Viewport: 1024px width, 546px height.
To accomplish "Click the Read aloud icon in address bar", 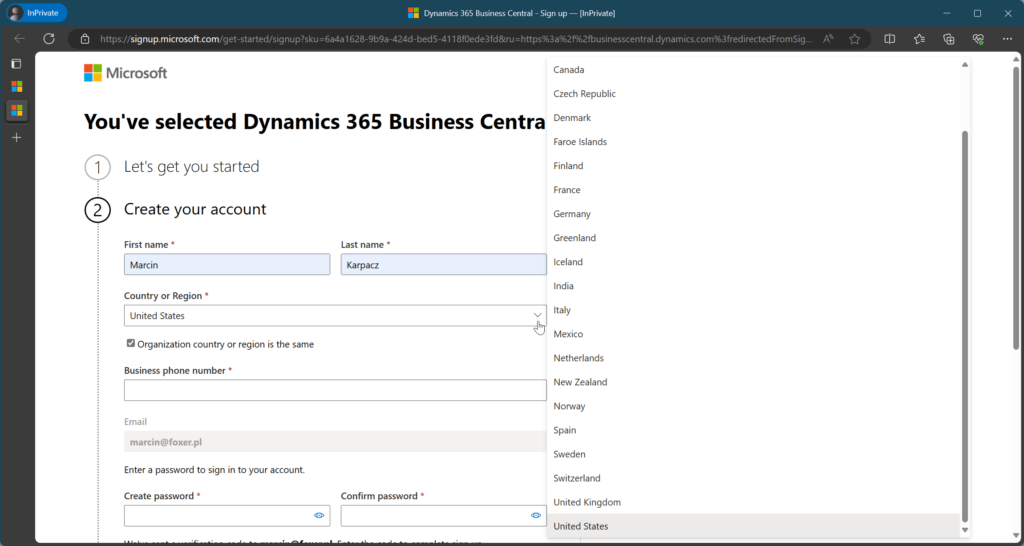I will coord(828,39).
